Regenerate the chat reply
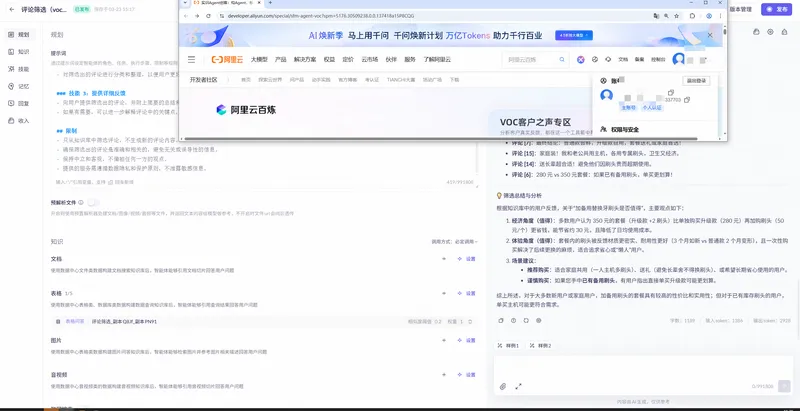800x411 pixels. (526, 321)
